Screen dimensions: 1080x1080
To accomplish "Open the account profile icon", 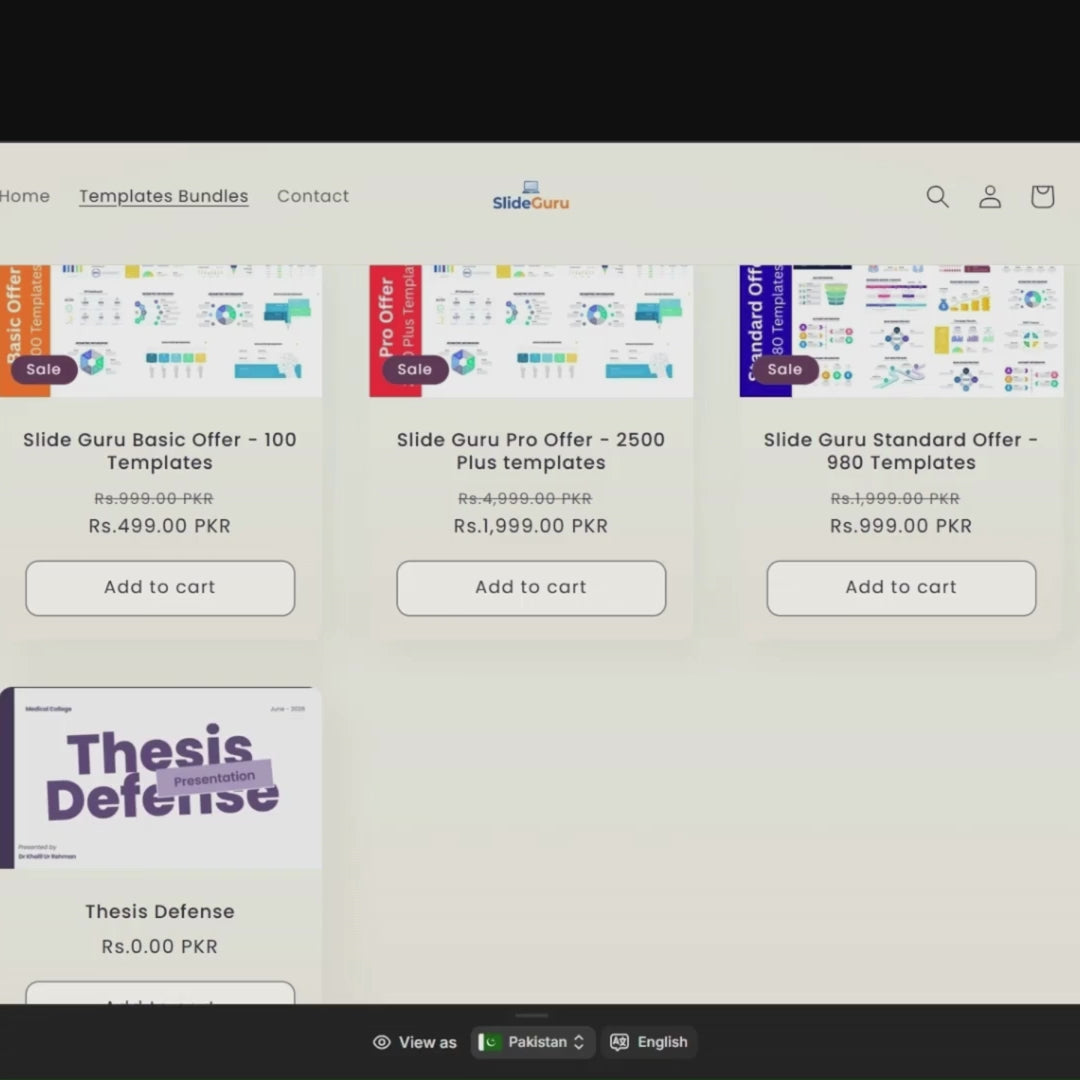I will coord(990,196).
